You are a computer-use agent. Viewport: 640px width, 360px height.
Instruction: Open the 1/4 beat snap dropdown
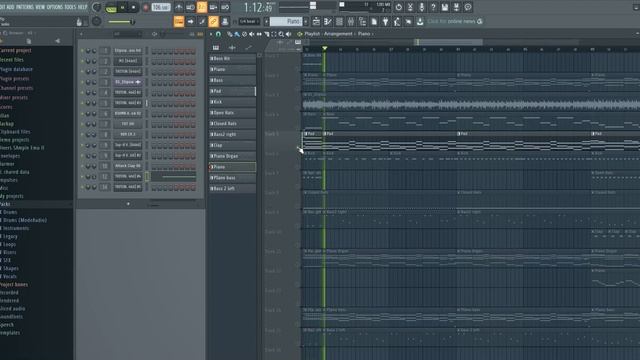click(249, 21)
